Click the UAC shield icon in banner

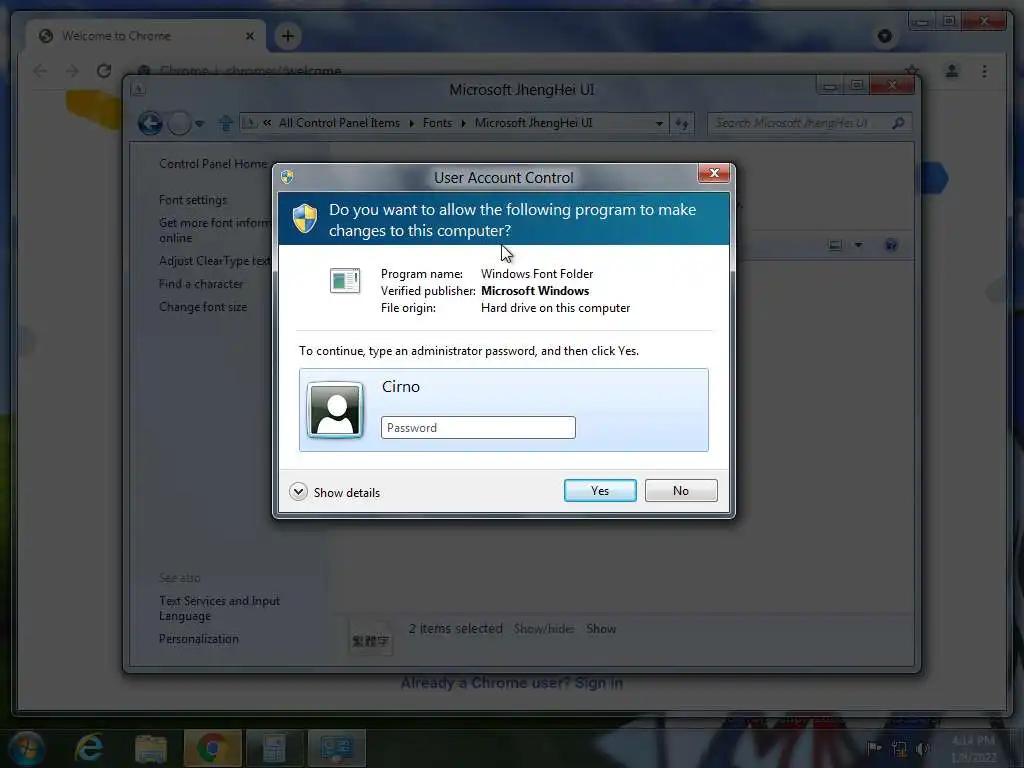click(304, 218)
